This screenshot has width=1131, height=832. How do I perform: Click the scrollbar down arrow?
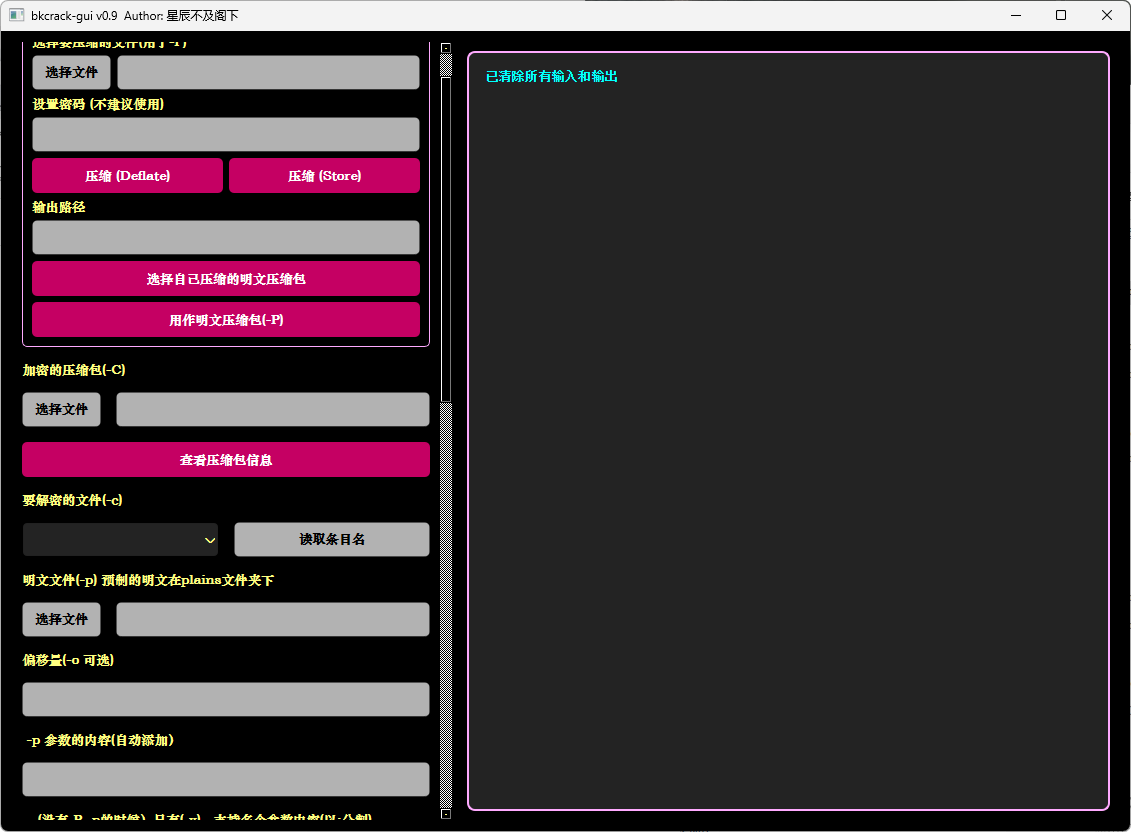(x=446, y=814)
